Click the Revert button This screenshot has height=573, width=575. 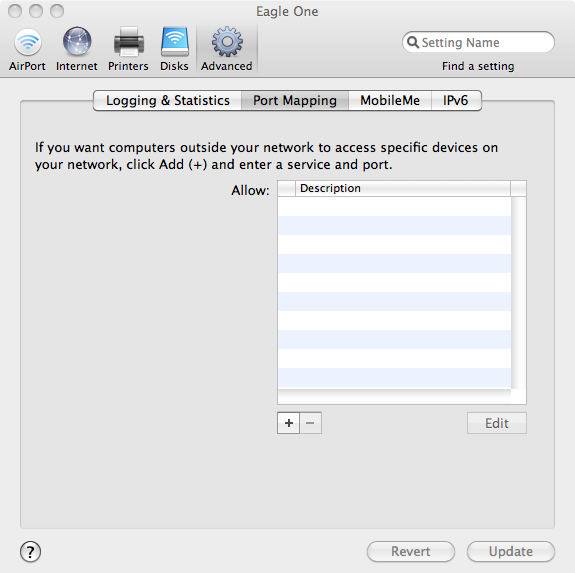(411, 551)
